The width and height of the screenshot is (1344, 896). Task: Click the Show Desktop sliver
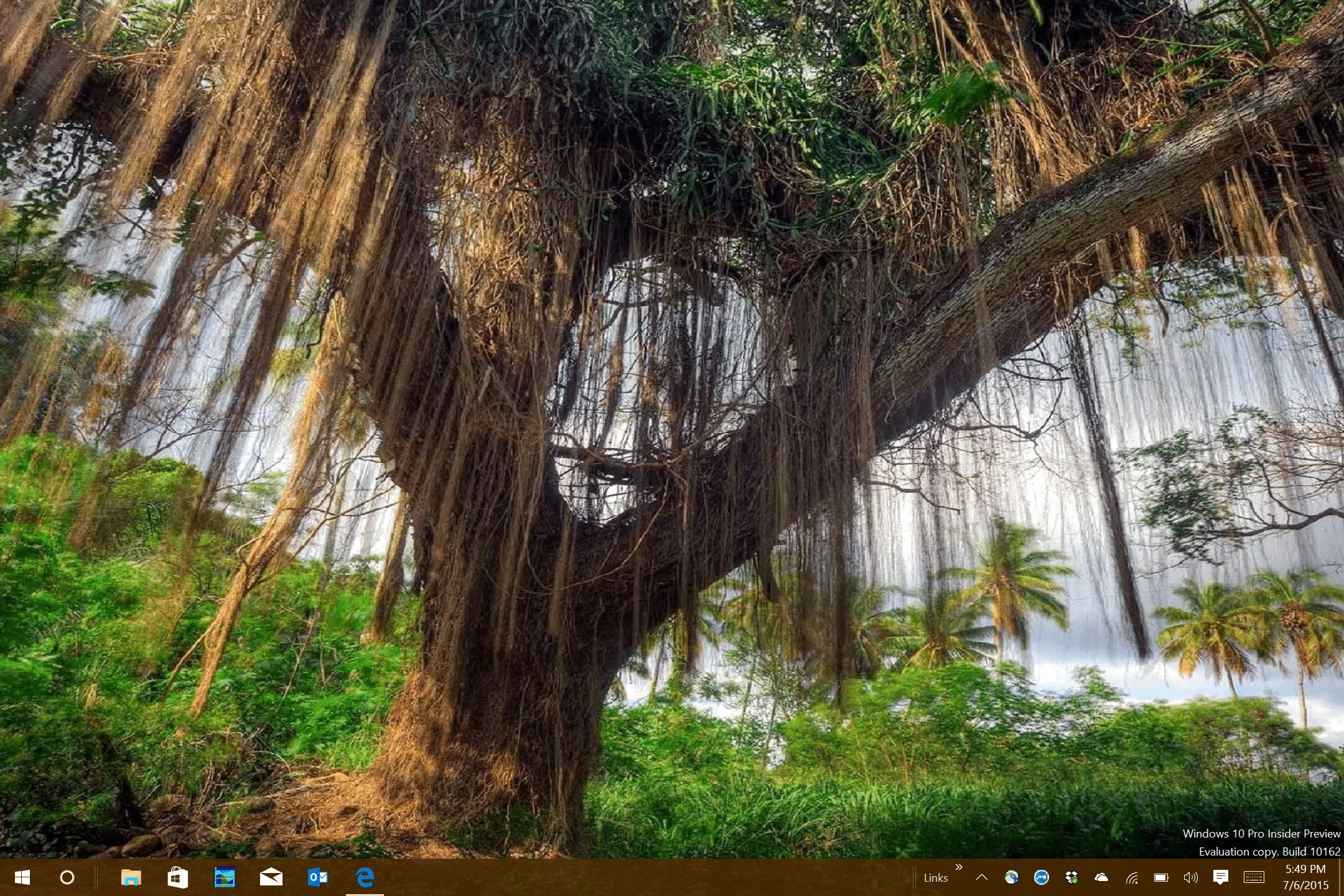click(1341, 877)
